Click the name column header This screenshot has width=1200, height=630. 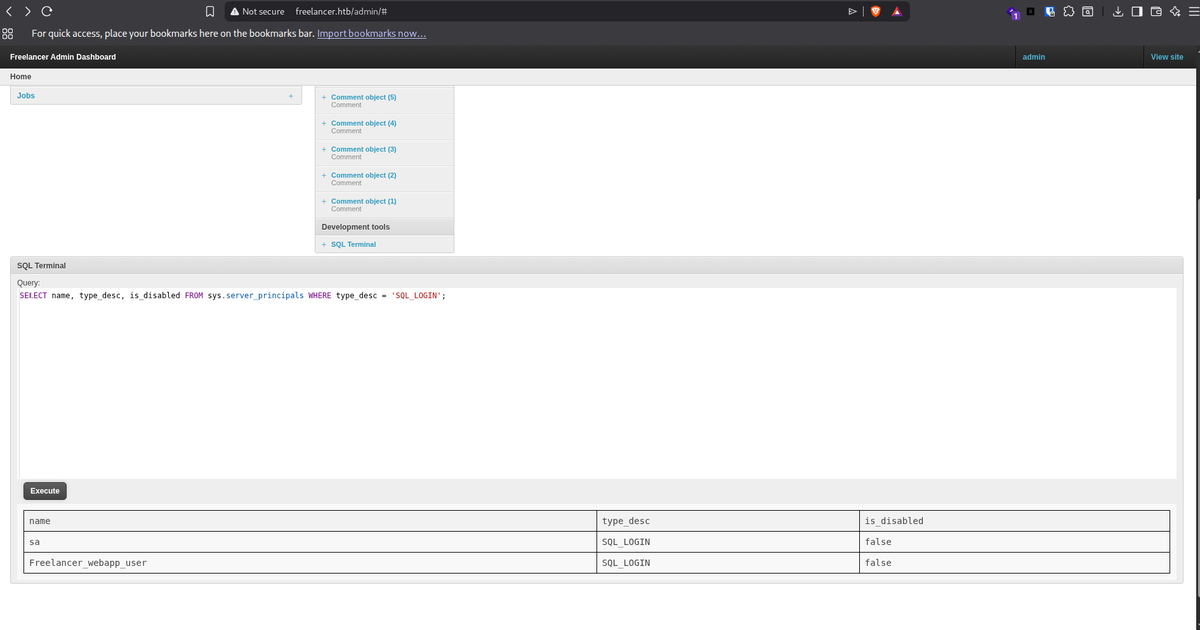(310, 521)
